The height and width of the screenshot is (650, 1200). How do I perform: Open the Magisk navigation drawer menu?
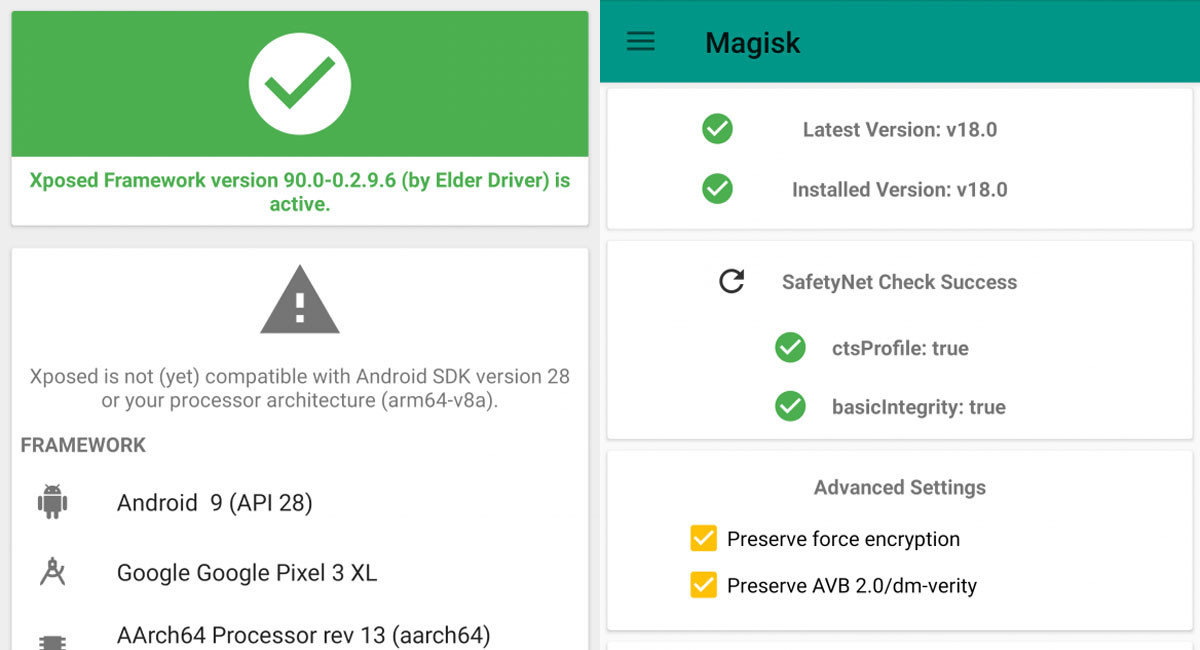click(x=640, y=42)
